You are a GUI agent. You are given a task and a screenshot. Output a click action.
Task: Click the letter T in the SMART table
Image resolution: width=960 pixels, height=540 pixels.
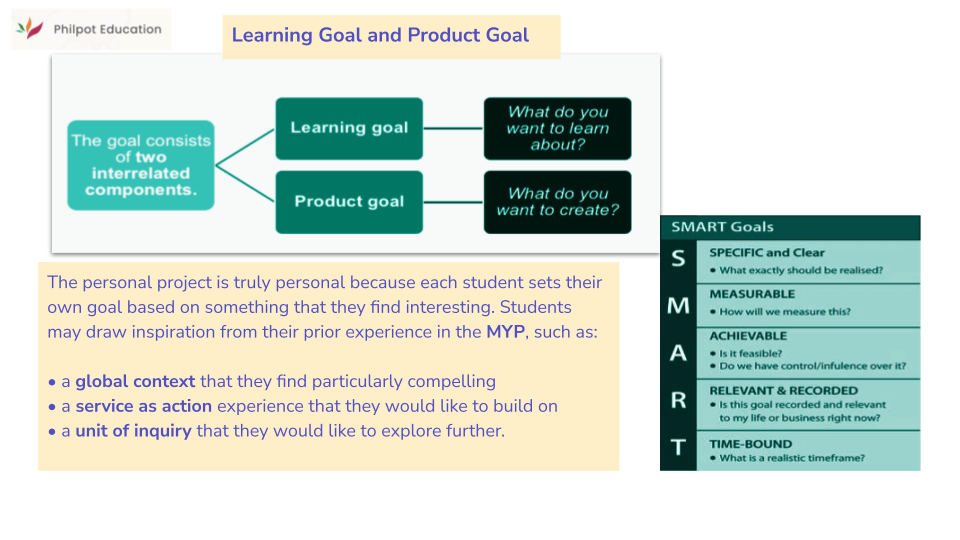(x=678, y=449)
